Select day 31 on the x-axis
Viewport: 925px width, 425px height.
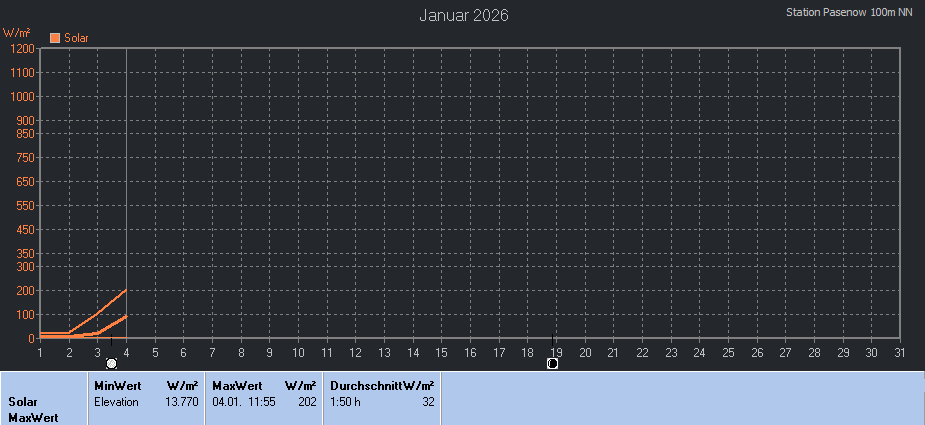click(900, 352)
